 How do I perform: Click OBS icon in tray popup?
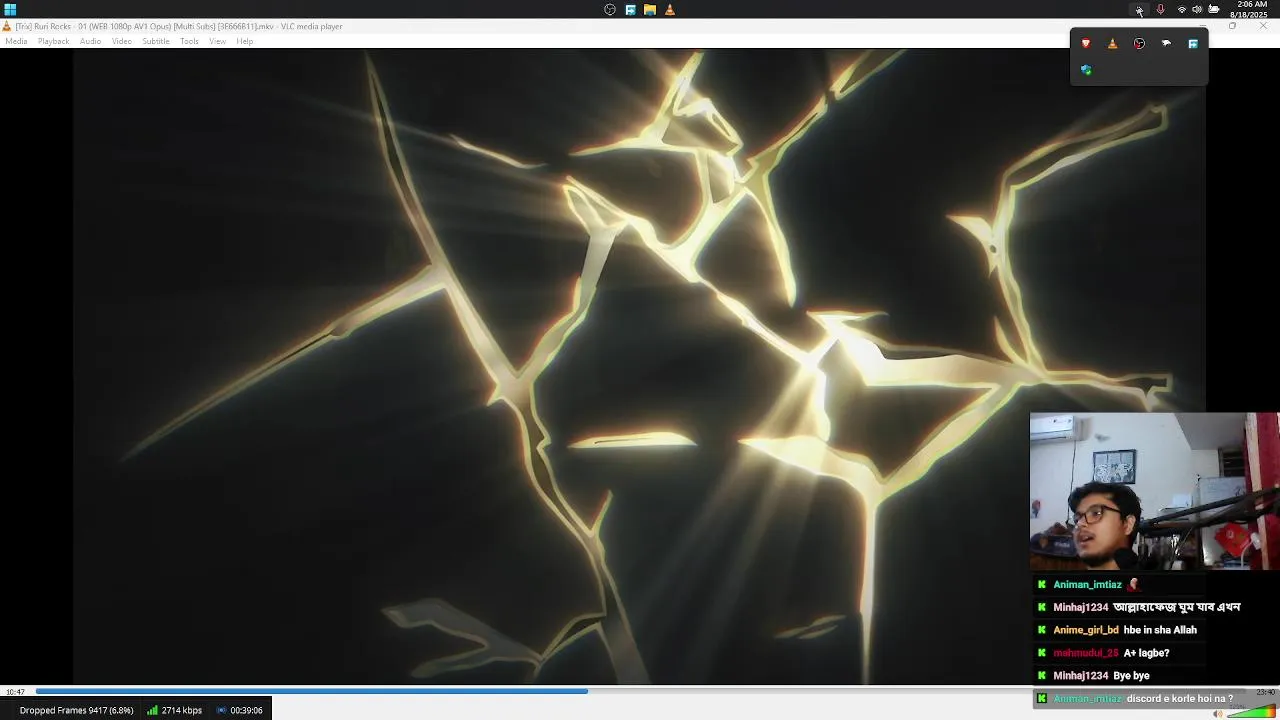point(1139,44)
